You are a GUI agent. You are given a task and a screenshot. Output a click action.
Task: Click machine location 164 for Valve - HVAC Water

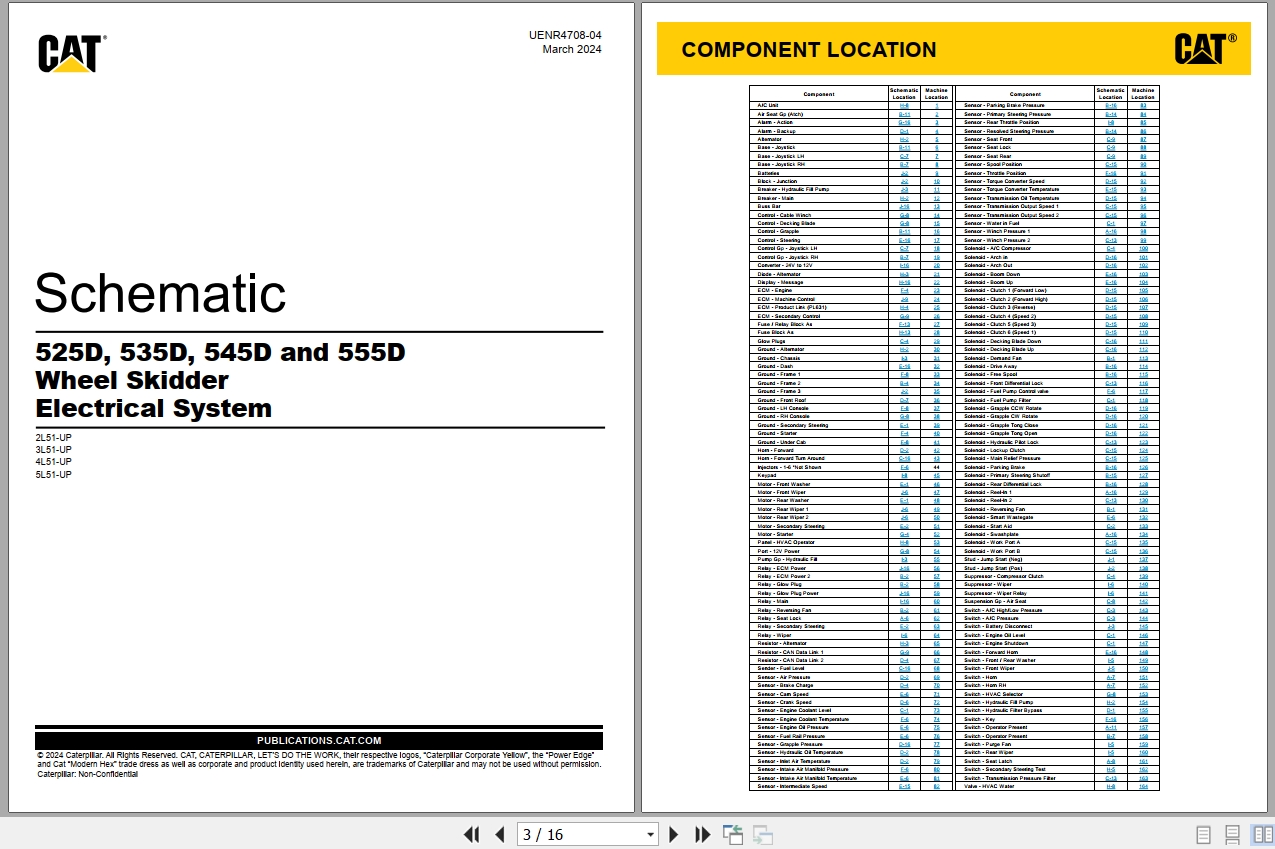(x=1143, y=786)
